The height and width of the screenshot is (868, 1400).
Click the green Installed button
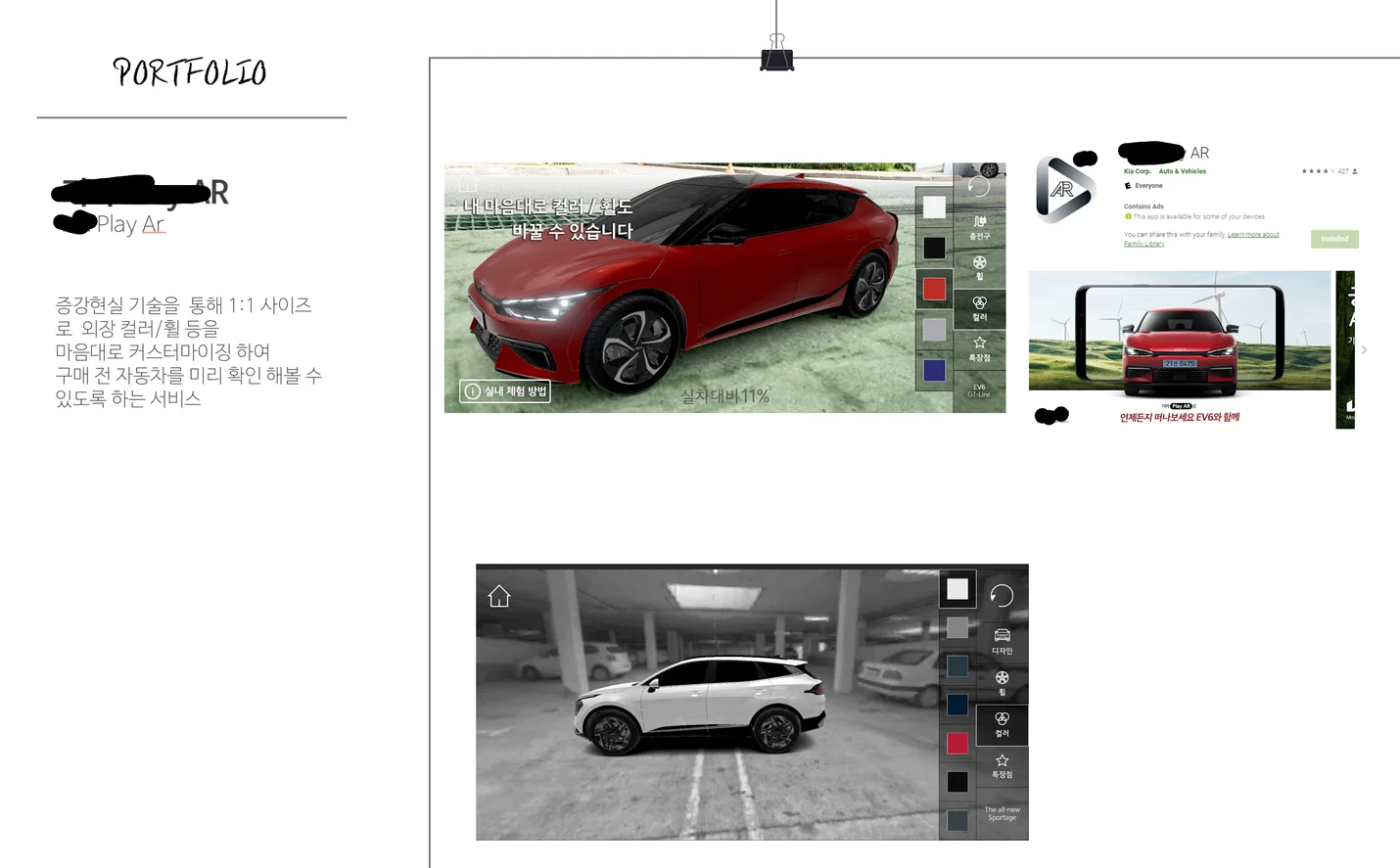[x=1333, y=239]
